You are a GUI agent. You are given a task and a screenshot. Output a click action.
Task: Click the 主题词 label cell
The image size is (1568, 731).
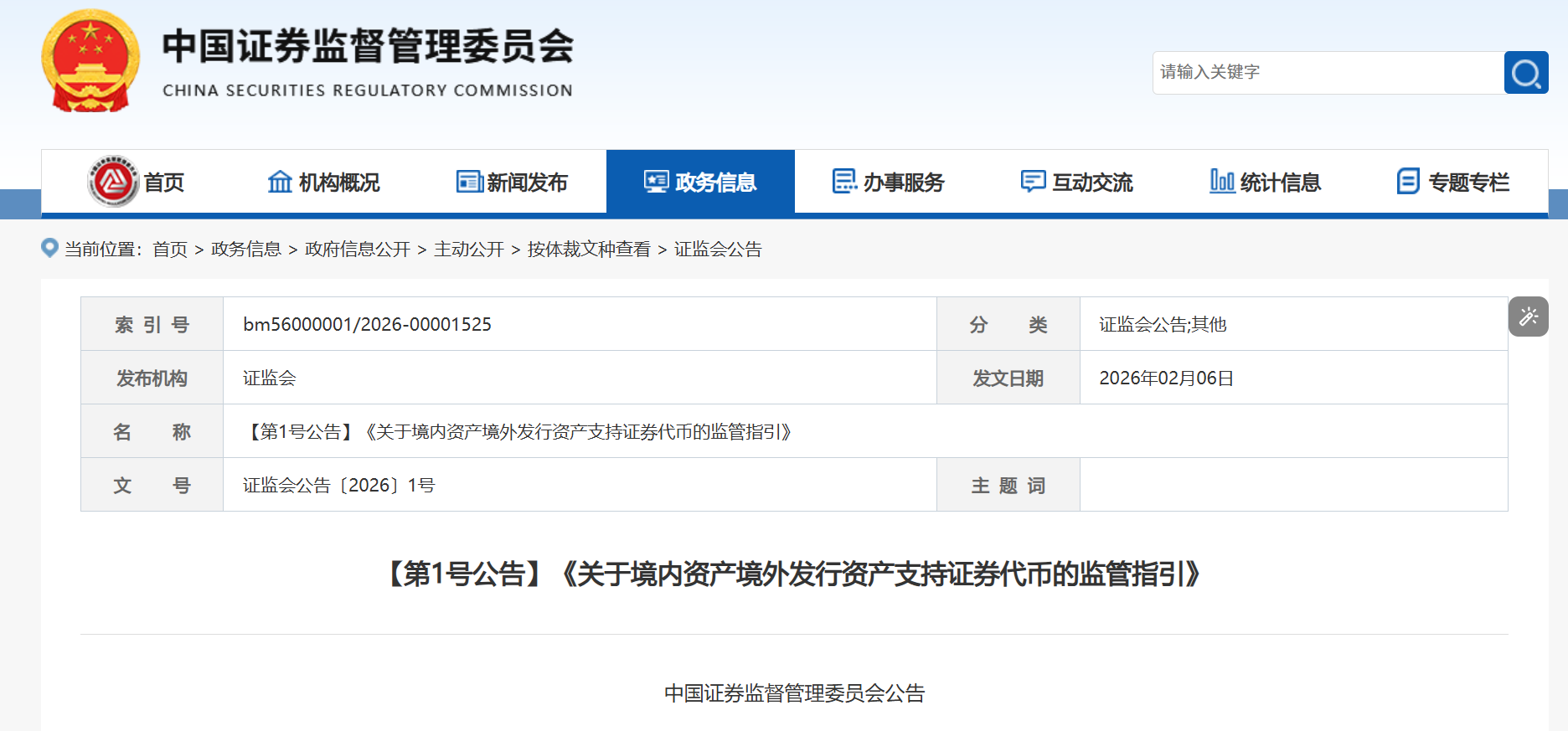[1008, 485]
